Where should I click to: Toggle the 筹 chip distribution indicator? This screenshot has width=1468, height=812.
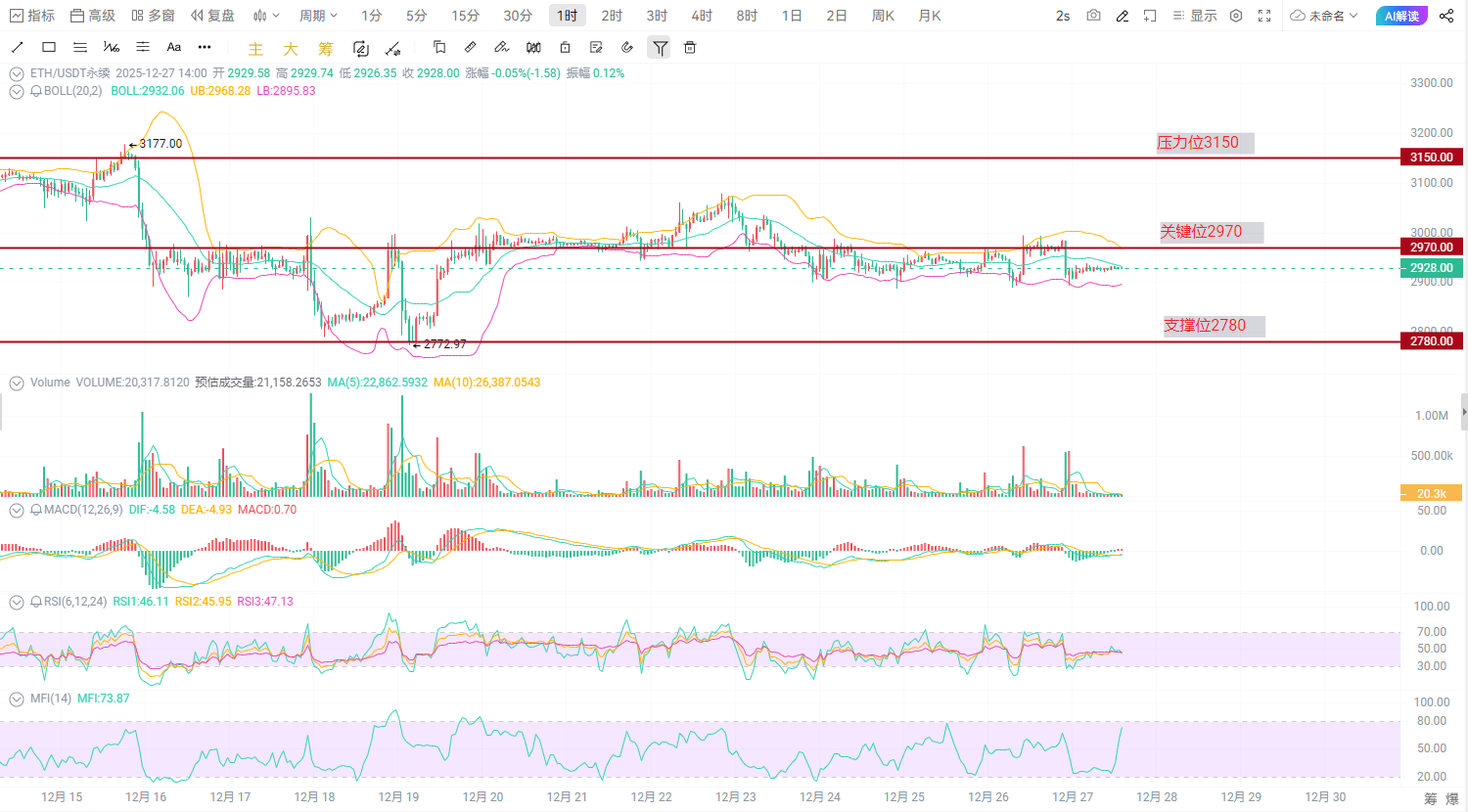click(326, 48)
